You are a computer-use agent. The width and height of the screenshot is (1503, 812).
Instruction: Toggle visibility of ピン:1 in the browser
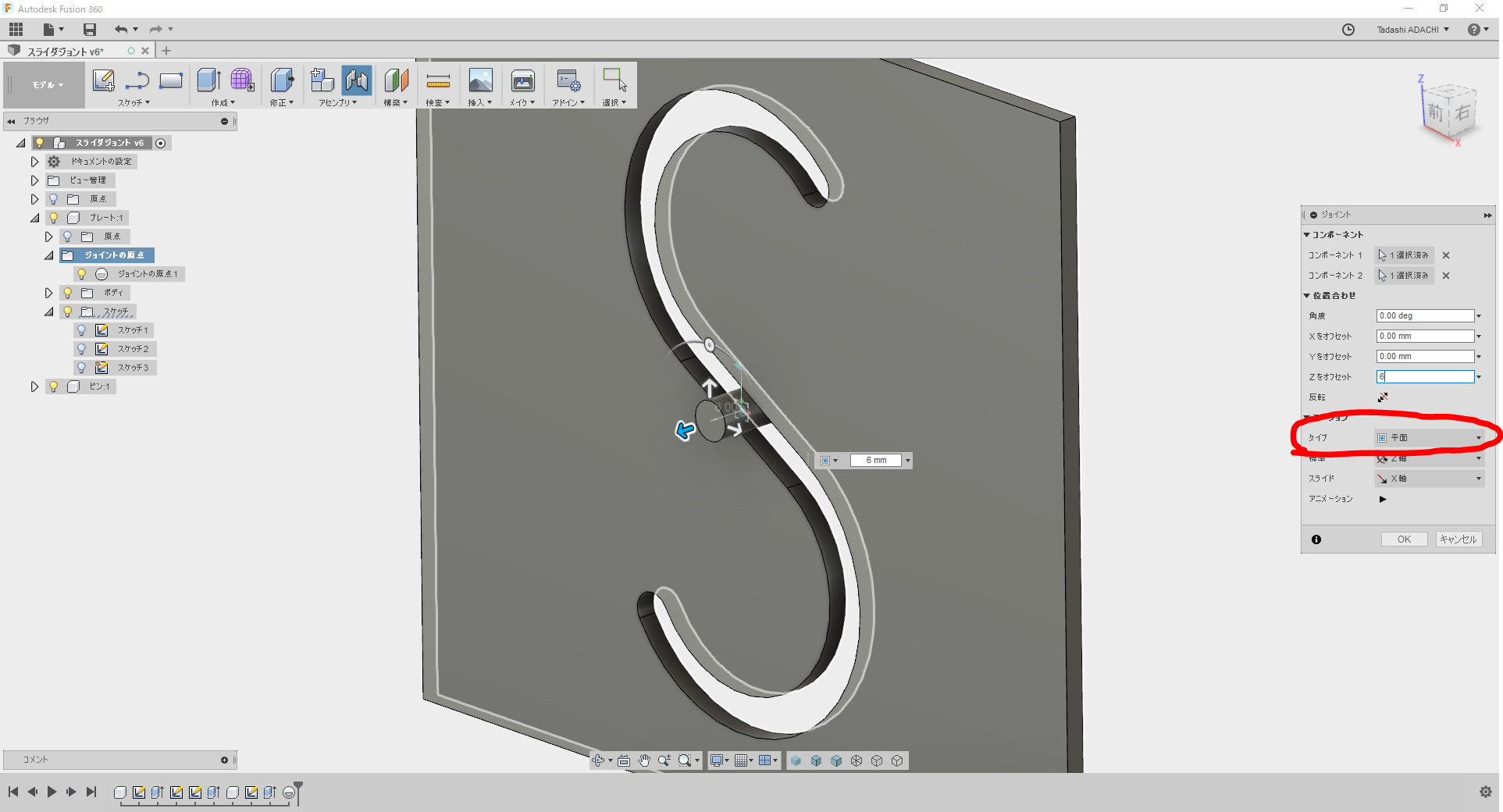tap(52, 386)
